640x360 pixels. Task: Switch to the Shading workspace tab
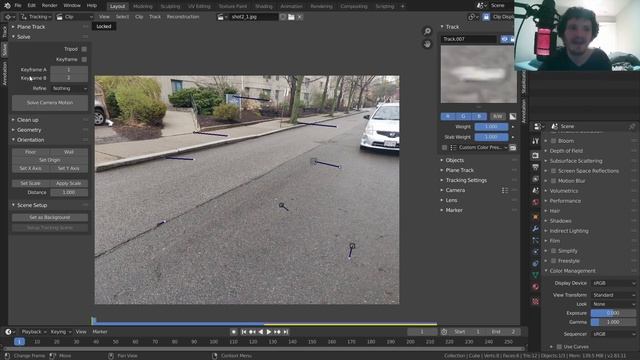263,7
